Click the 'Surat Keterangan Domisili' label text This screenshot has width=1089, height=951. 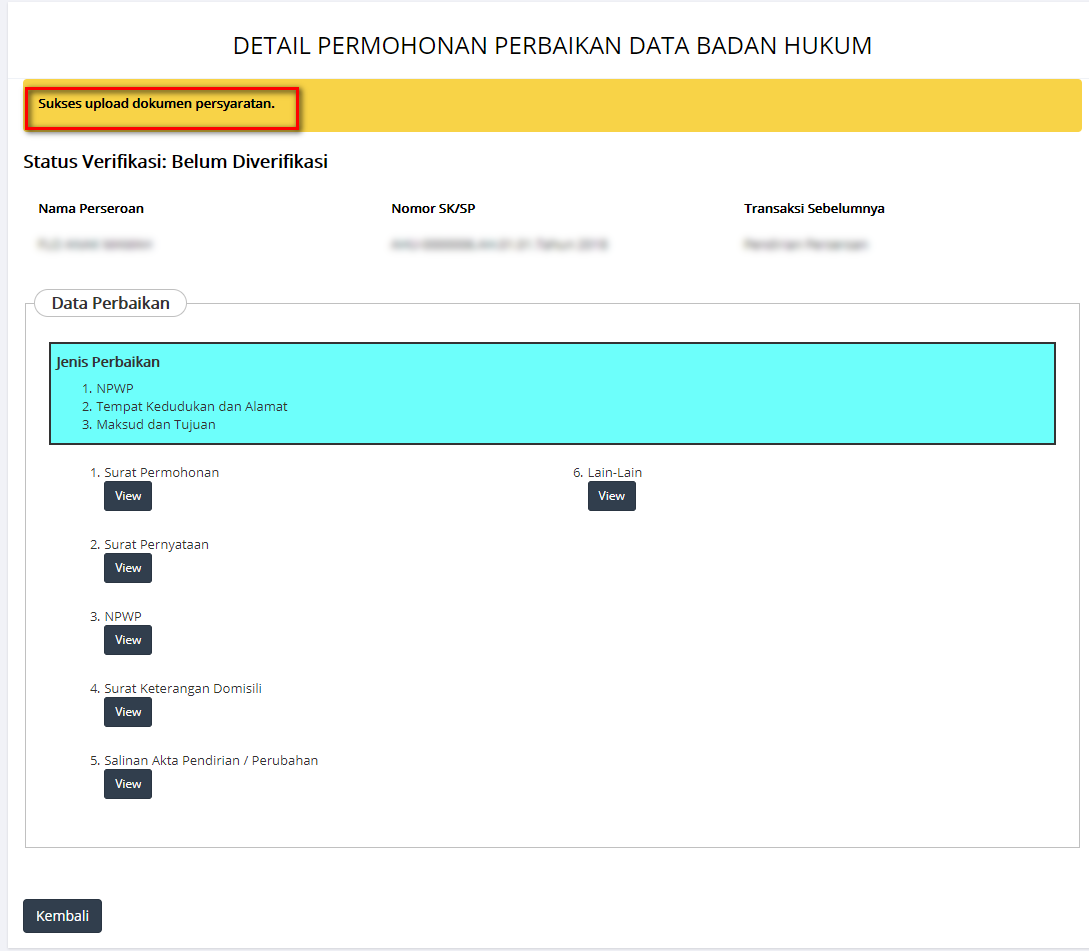tap(182, 688)
